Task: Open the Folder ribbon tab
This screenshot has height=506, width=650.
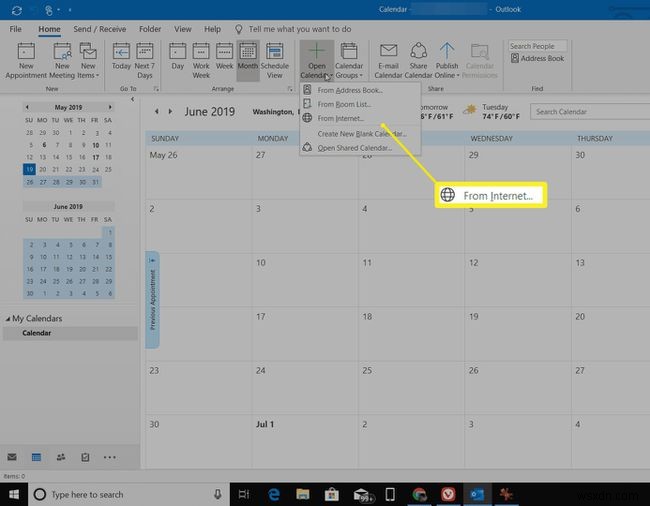Action: pos(150,29)
